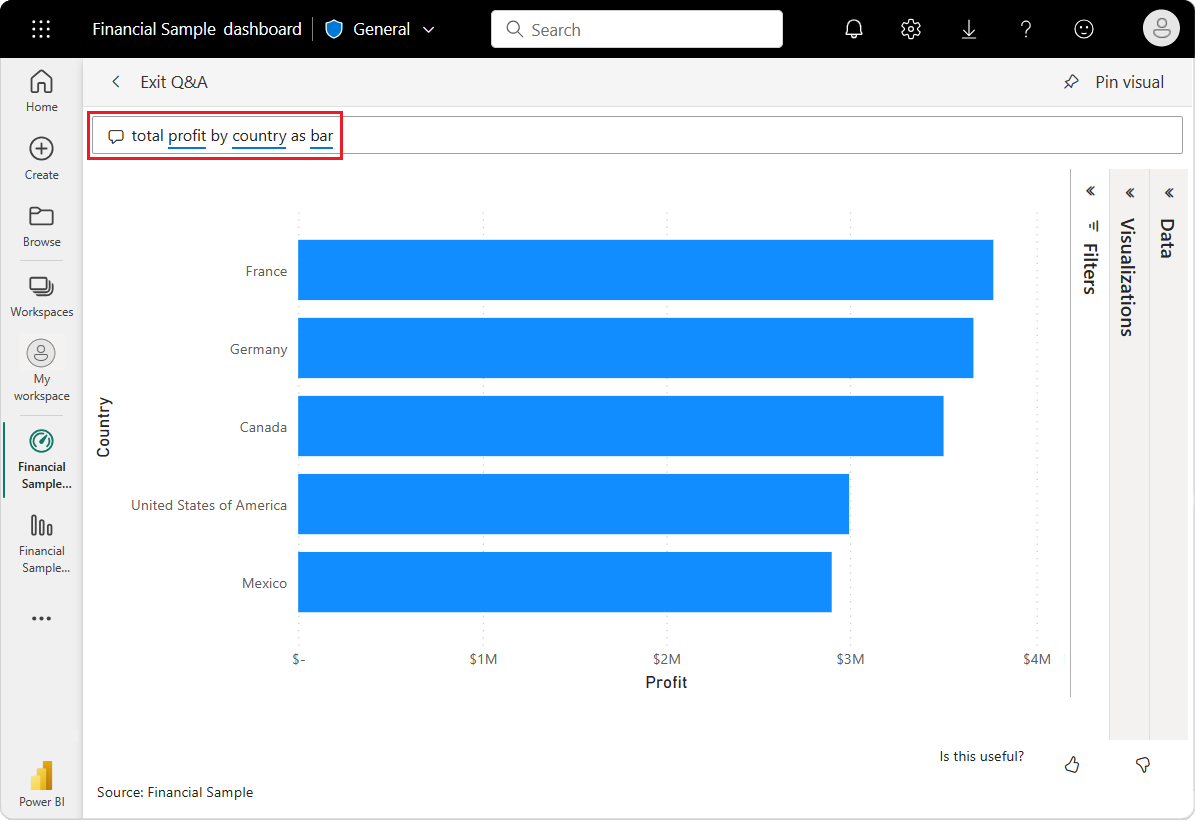Click the back arrow beside Exit Q&A
The height and width of the screenshot is (821, 1196).
pyautogui.click(x=116, y=82)
